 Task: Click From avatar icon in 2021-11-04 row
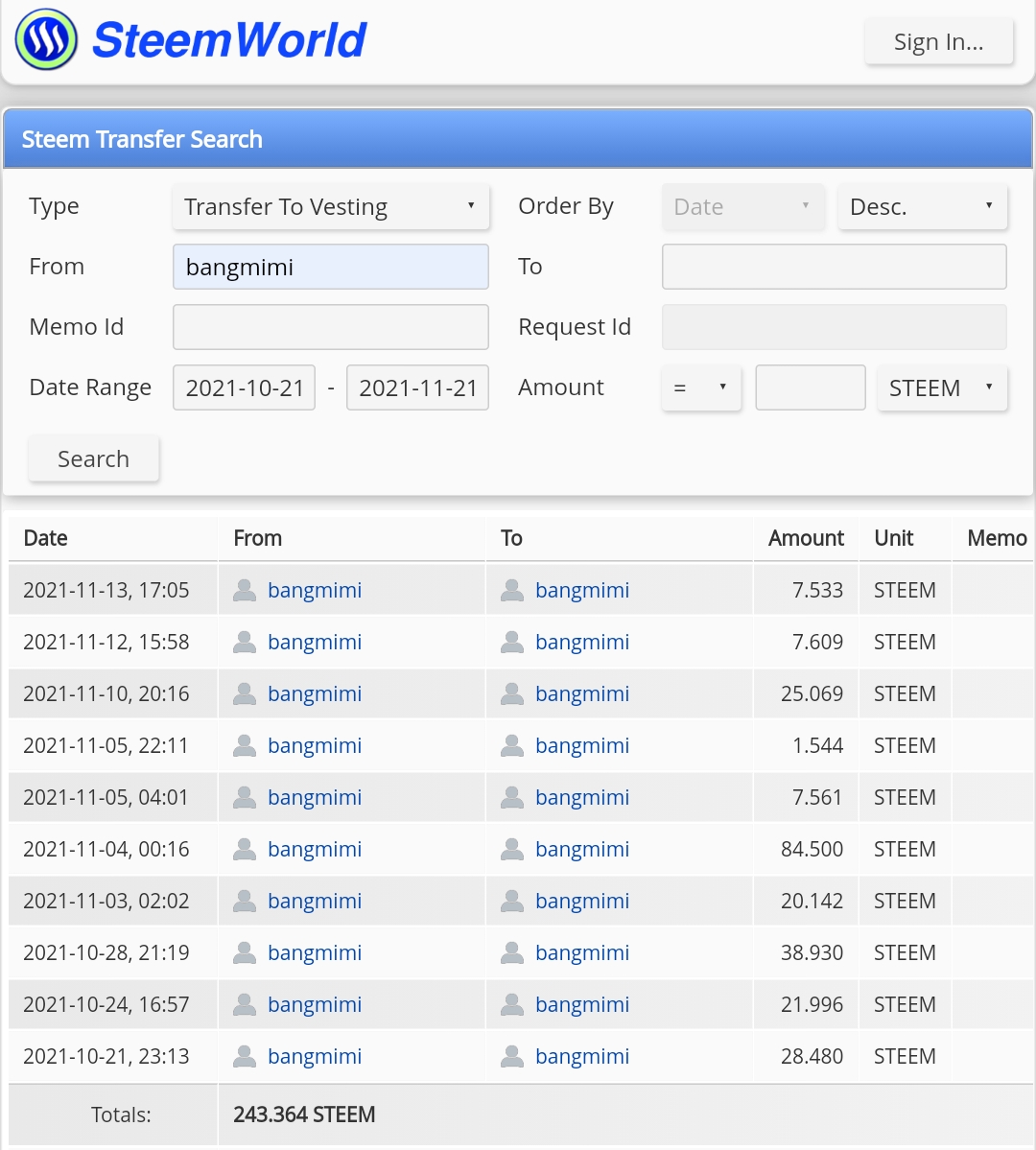click(x=245, y=849)
